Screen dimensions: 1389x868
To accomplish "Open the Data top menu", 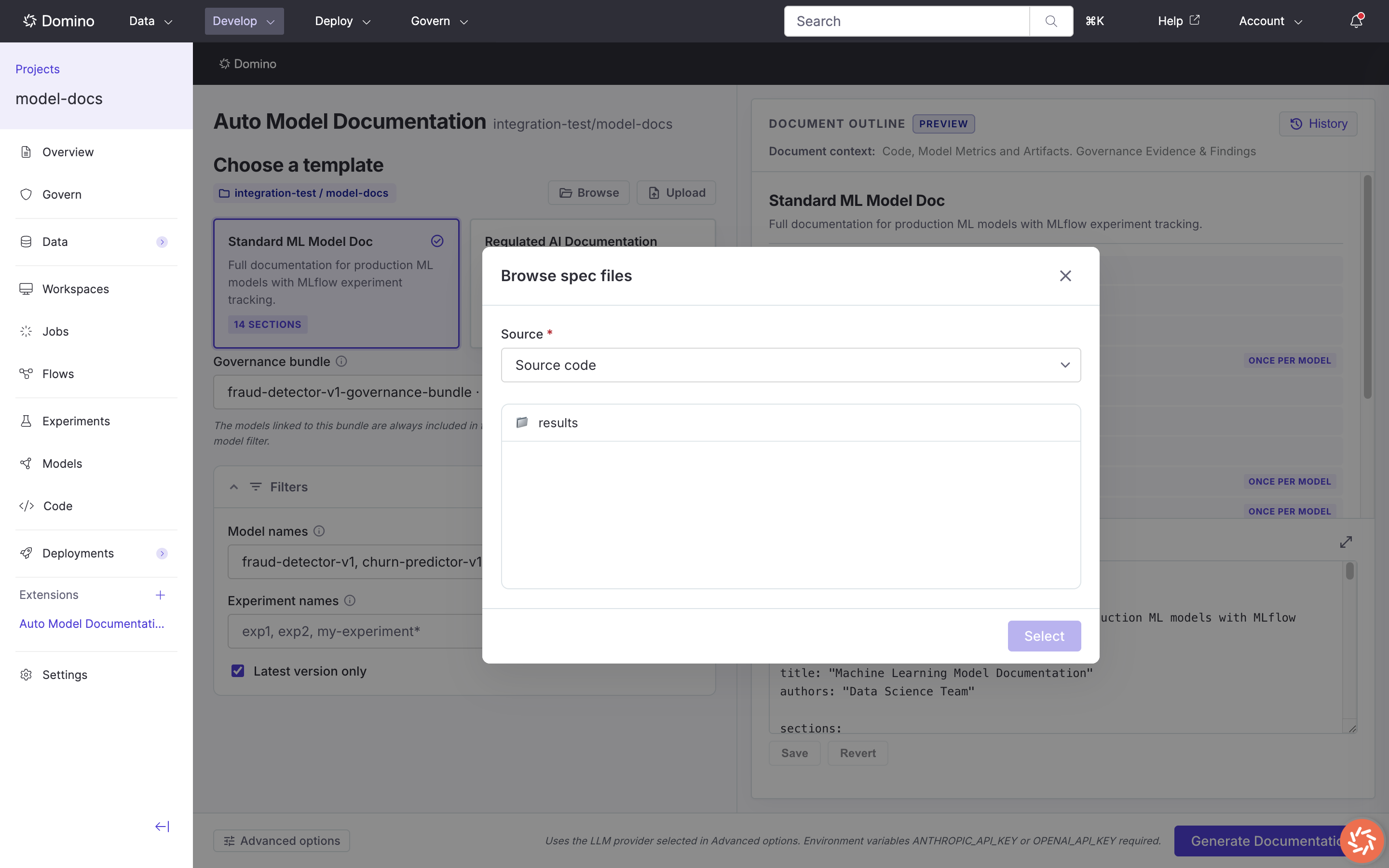I will (x=150, y=21).
